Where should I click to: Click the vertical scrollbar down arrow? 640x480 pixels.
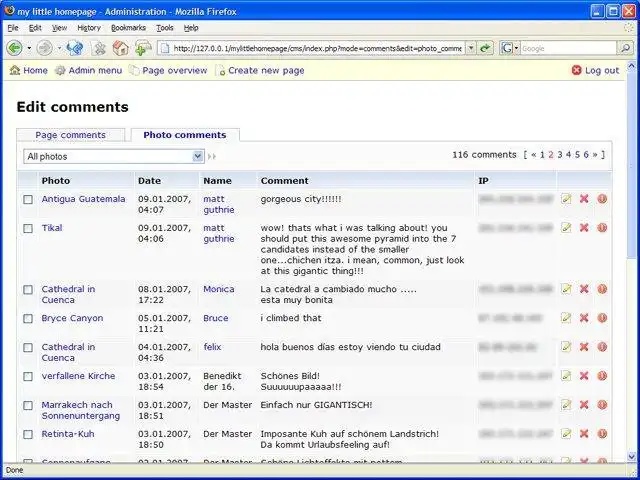[x=631, y=456]
